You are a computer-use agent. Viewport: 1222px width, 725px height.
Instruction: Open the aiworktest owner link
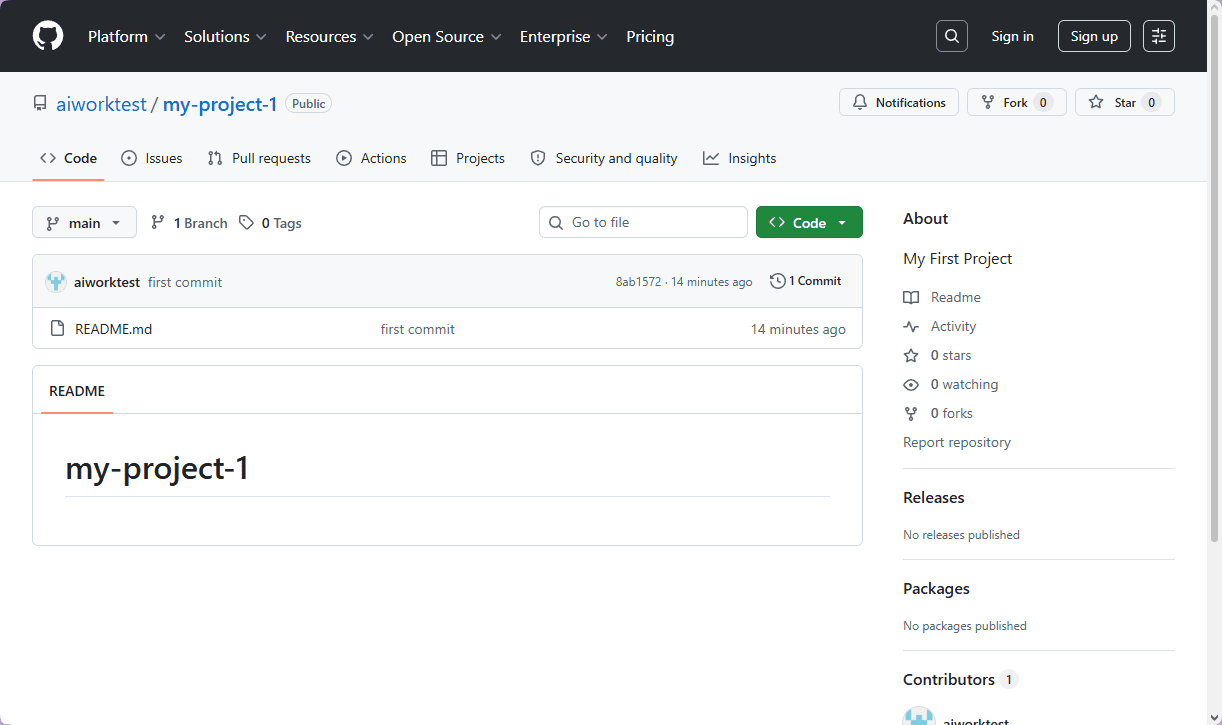pyautogui.click(x=101, y=104)
